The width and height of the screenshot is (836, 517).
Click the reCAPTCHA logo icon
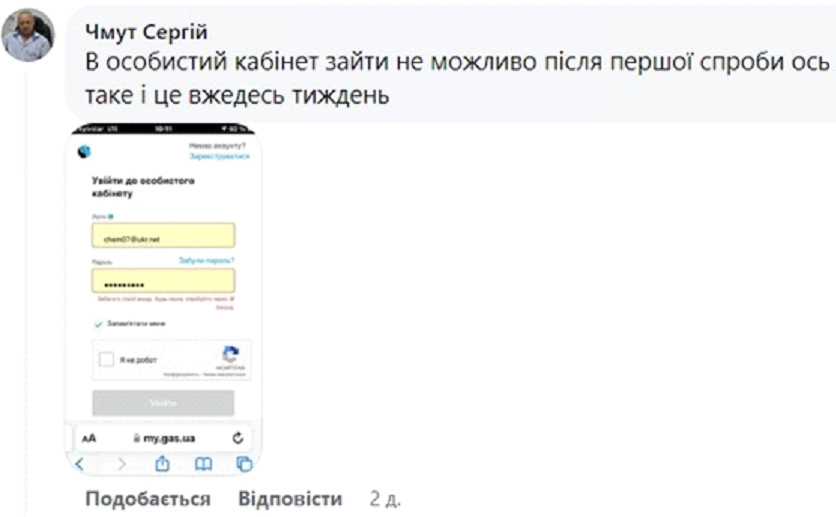click(230, 354)
